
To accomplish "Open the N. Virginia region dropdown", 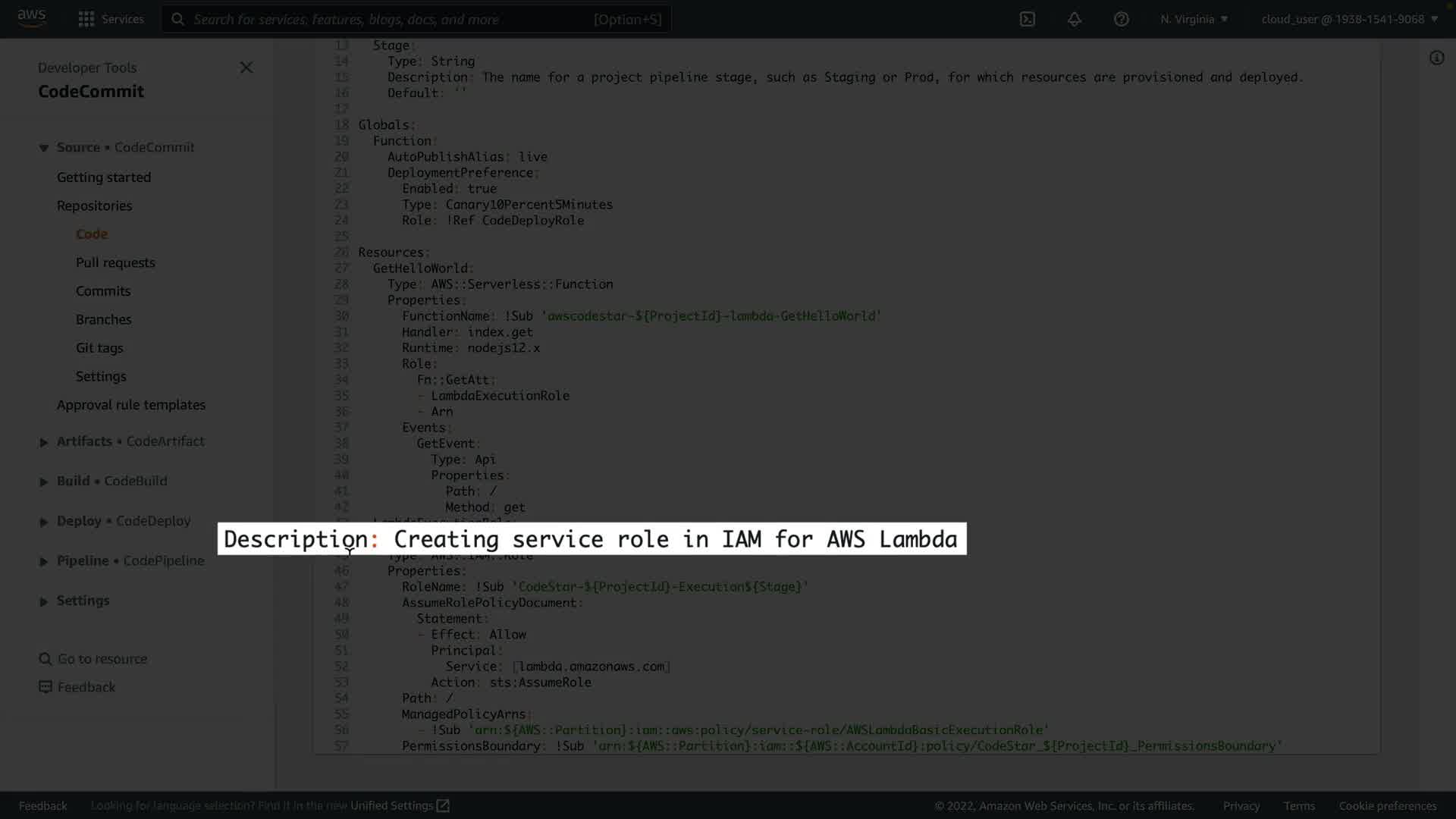I will point(1194,19).
